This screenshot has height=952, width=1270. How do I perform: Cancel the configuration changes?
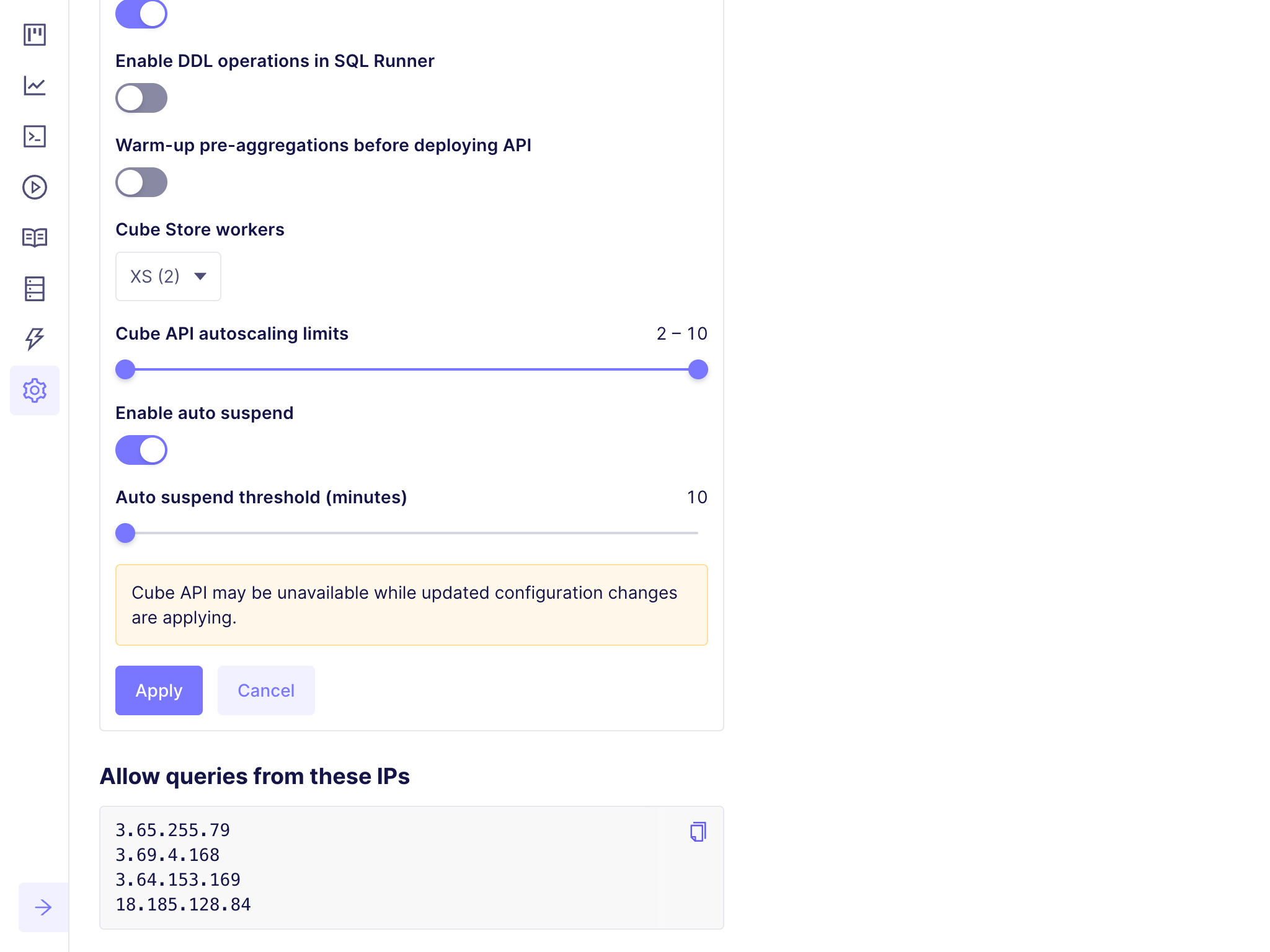[x=266, y=690]
